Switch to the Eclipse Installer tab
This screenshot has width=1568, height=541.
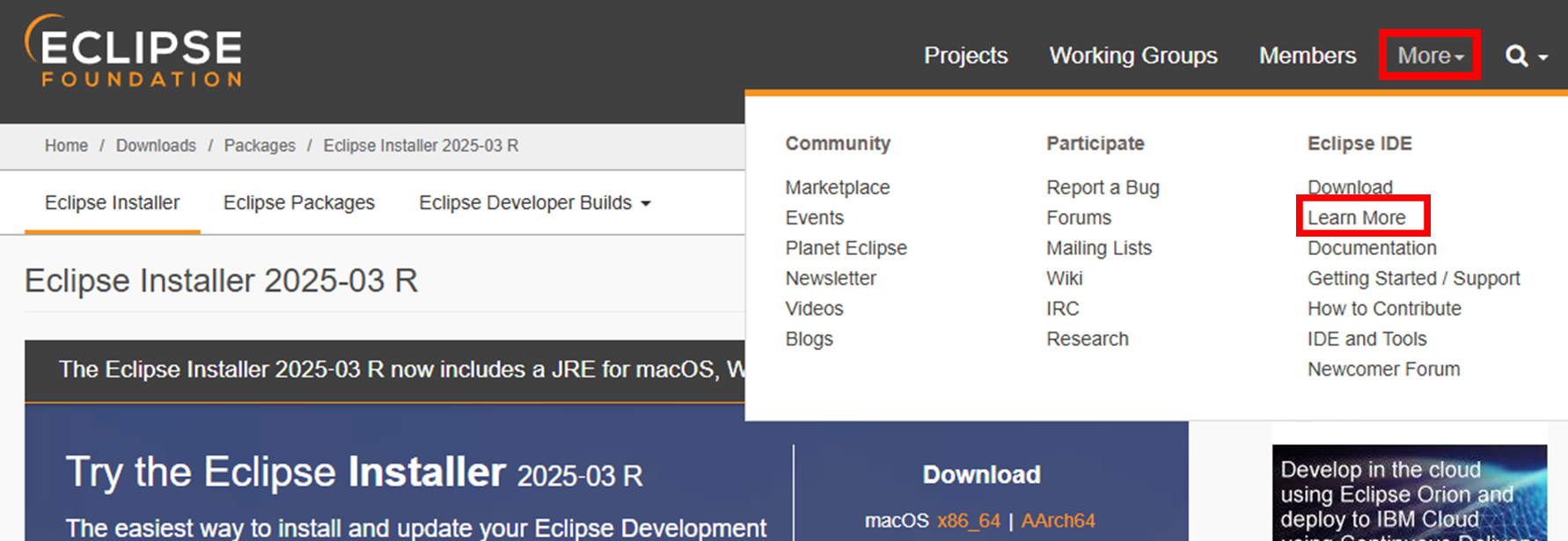112,202
